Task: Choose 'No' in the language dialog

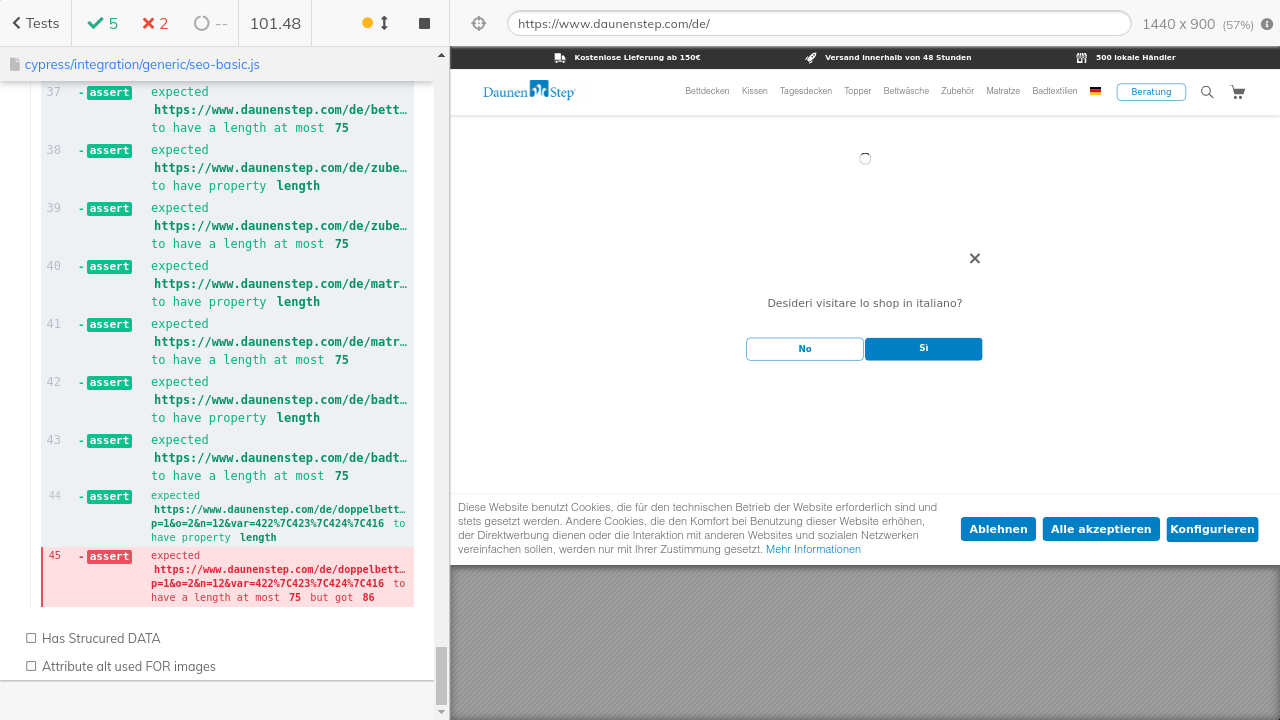Action: [x=804, y=349]
